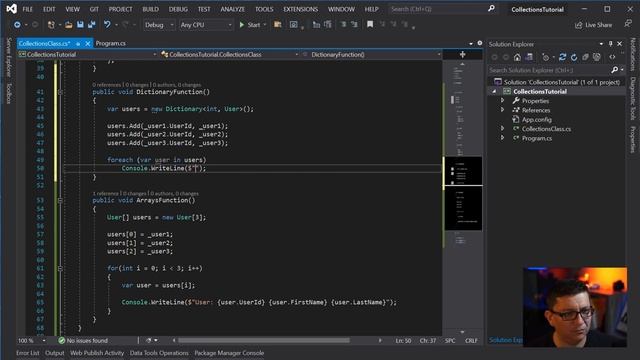Open the Error List bottom tab

click(x=28, y=353)
